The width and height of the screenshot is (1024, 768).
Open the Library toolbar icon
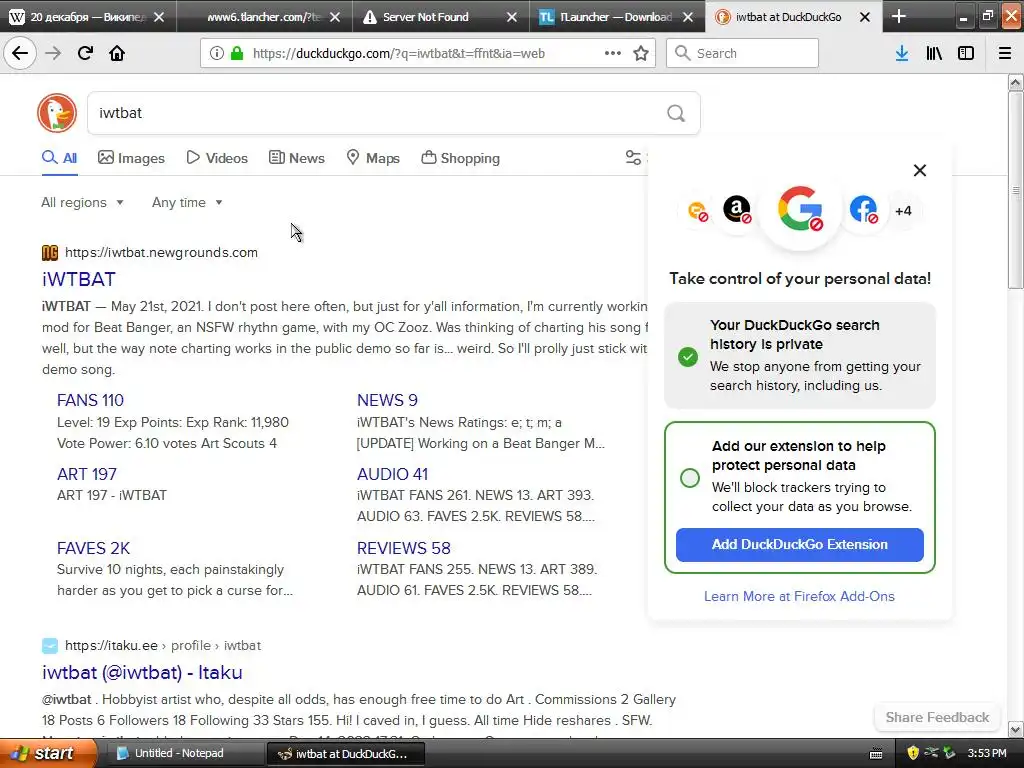pos(934,54)
